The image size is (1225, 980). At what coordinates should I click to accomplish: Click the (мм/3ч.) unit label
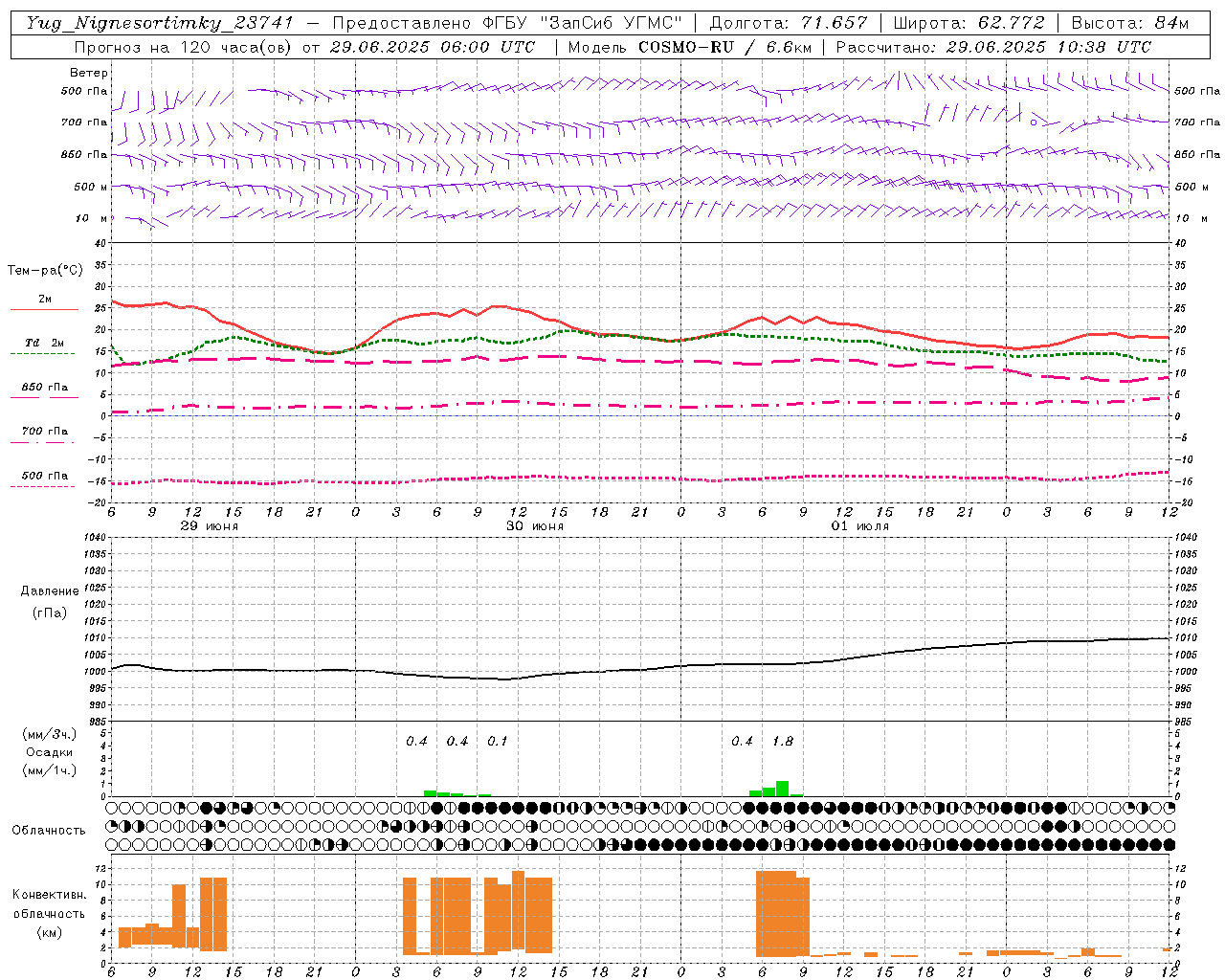tap(50, 734)
